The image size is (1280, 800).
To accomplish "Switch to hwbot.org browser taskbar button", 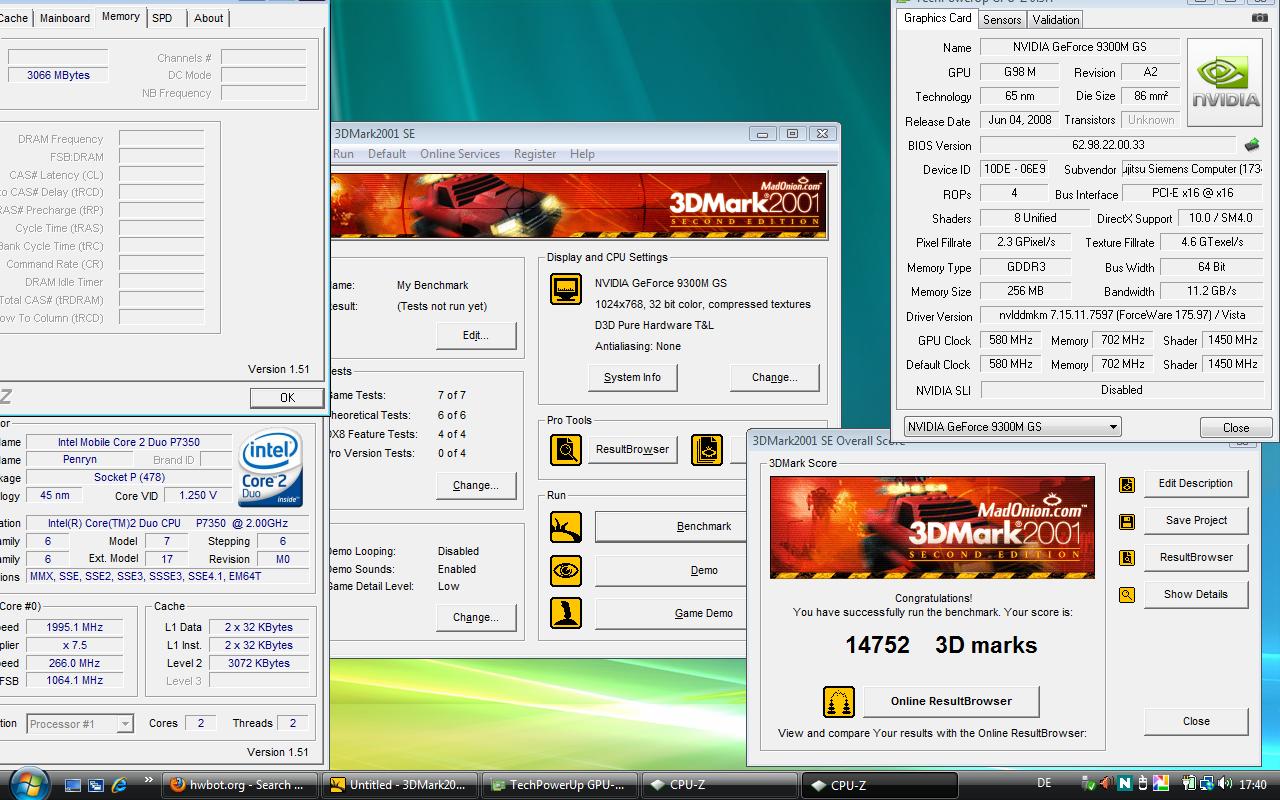I will 239,785.
